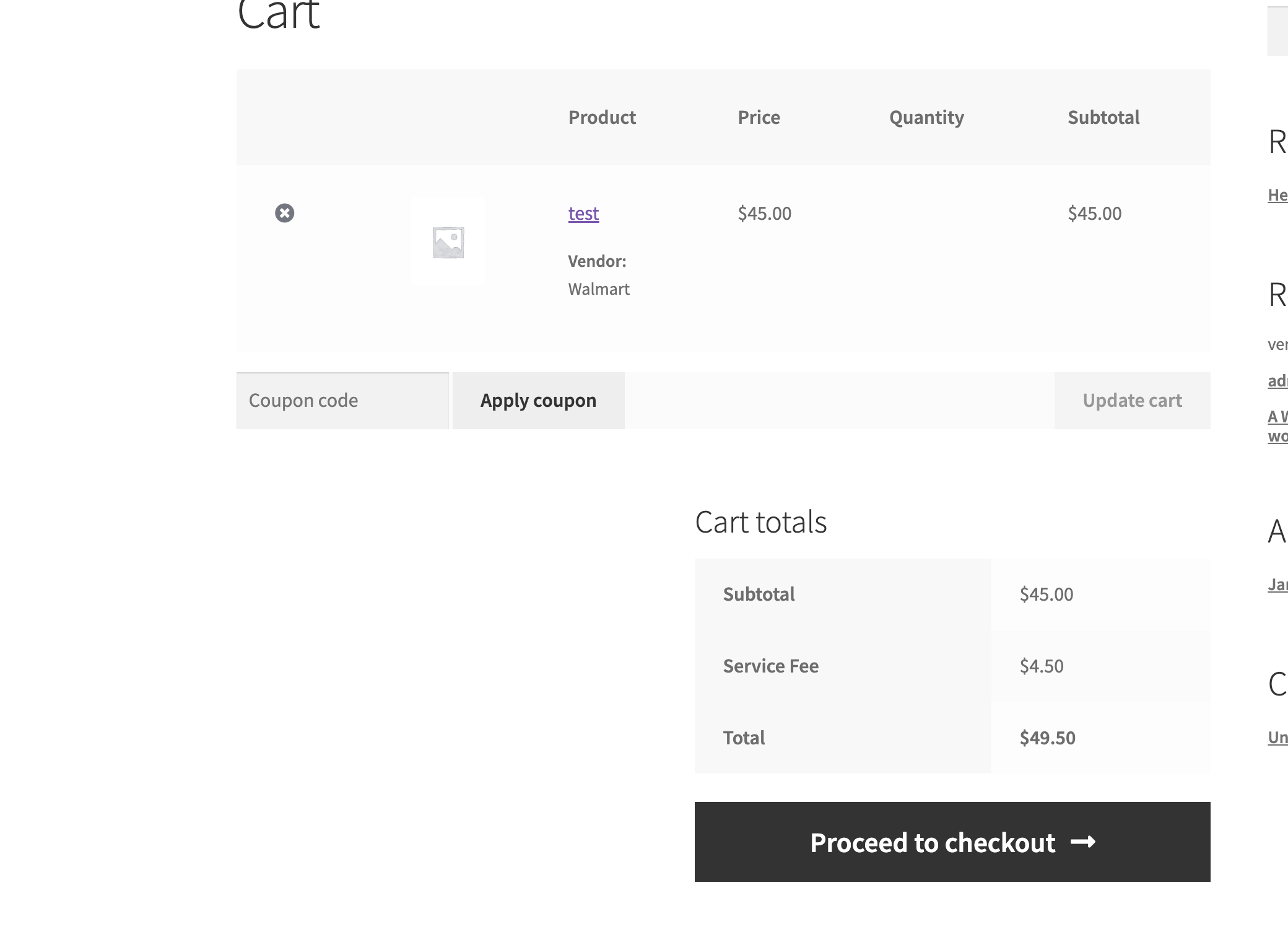
Task: Click the Total label in cart totals
Action: click(744, 738)
